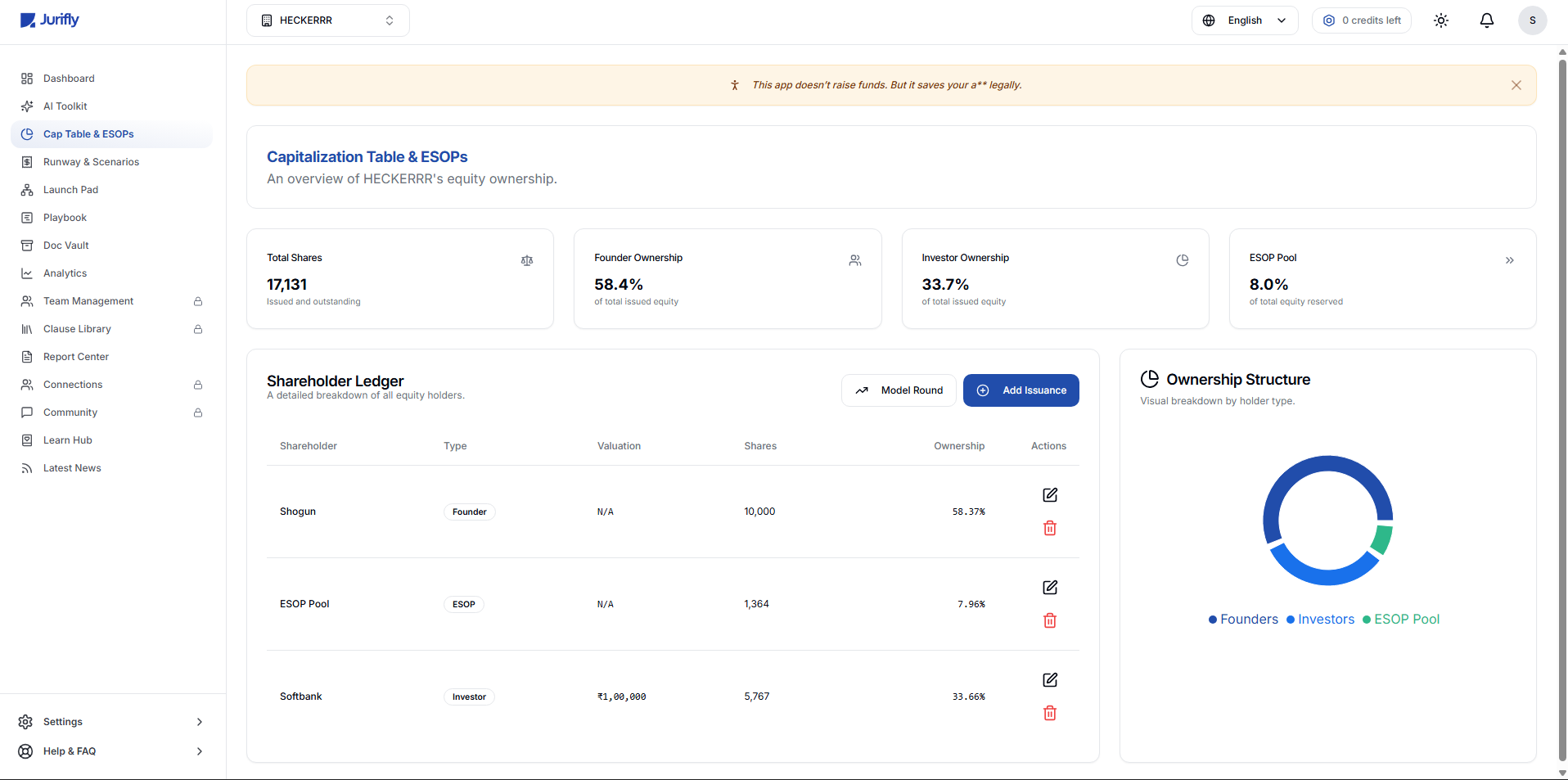This screenshot has height=780, width=1568.
Task: Click the Model Round button
Action: tap(899, 390)
